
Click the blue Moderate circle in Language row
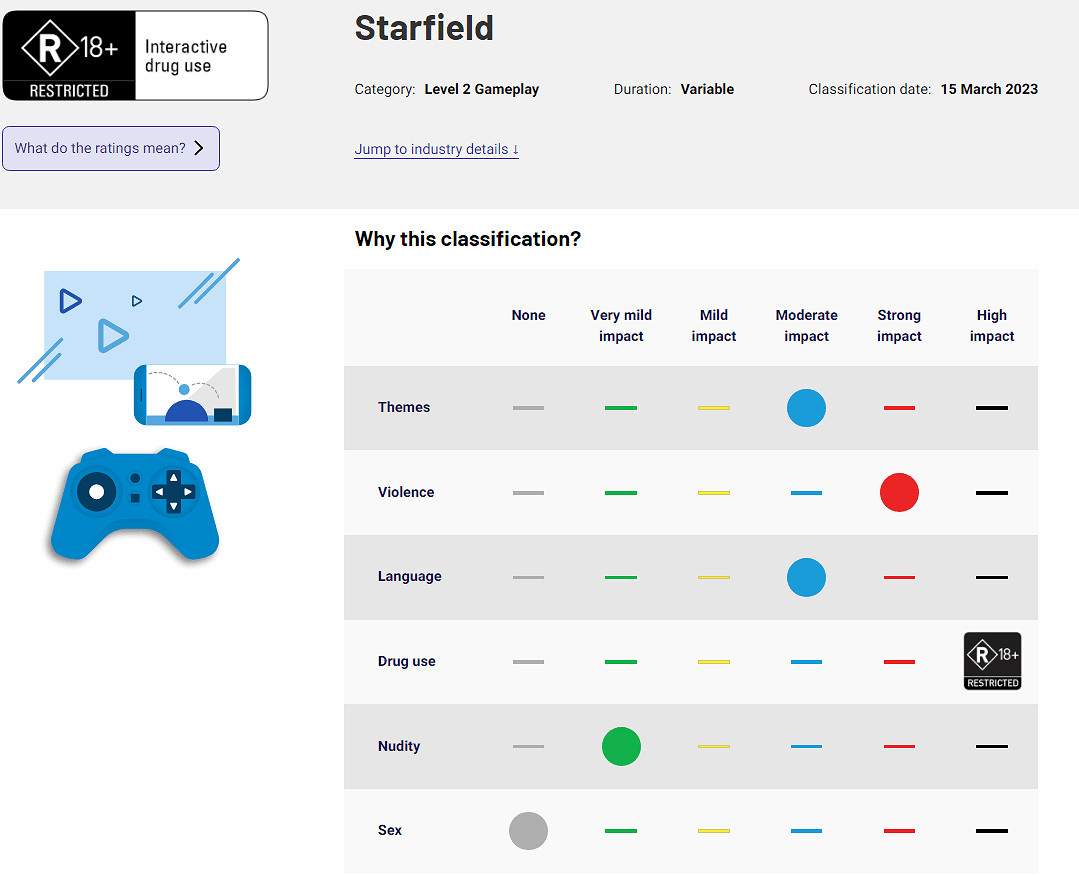806,578
